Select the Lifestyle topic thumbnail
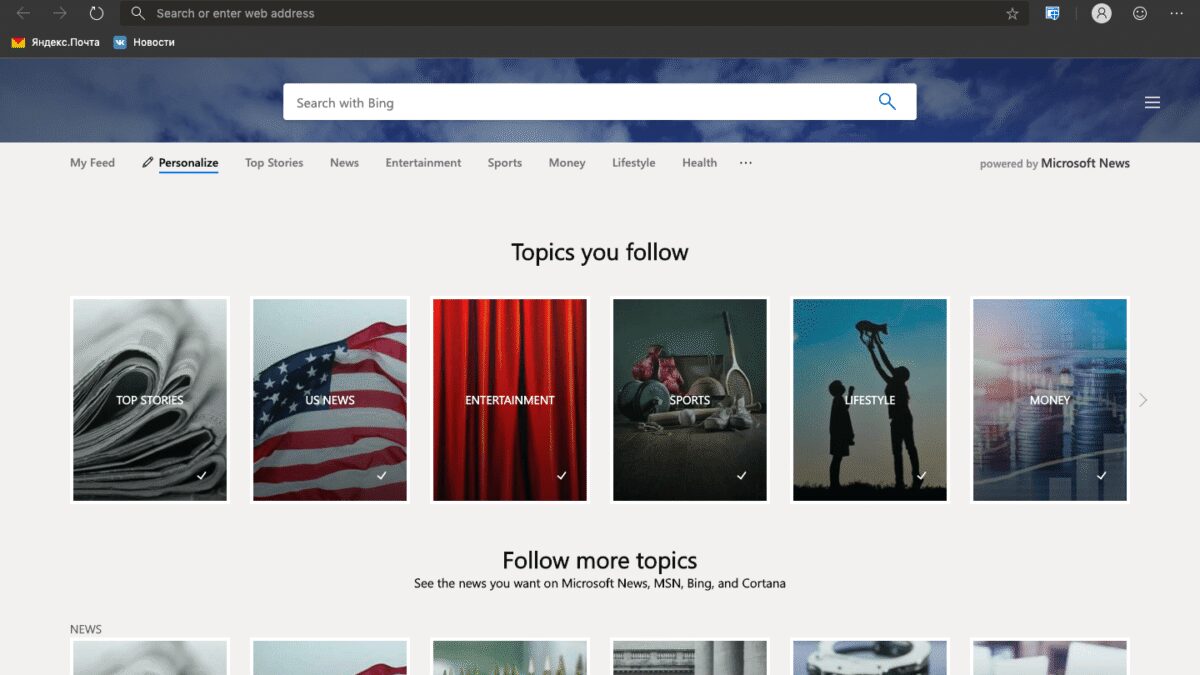The height and width of the screenshot is (675, 1200). pos(869,399)
